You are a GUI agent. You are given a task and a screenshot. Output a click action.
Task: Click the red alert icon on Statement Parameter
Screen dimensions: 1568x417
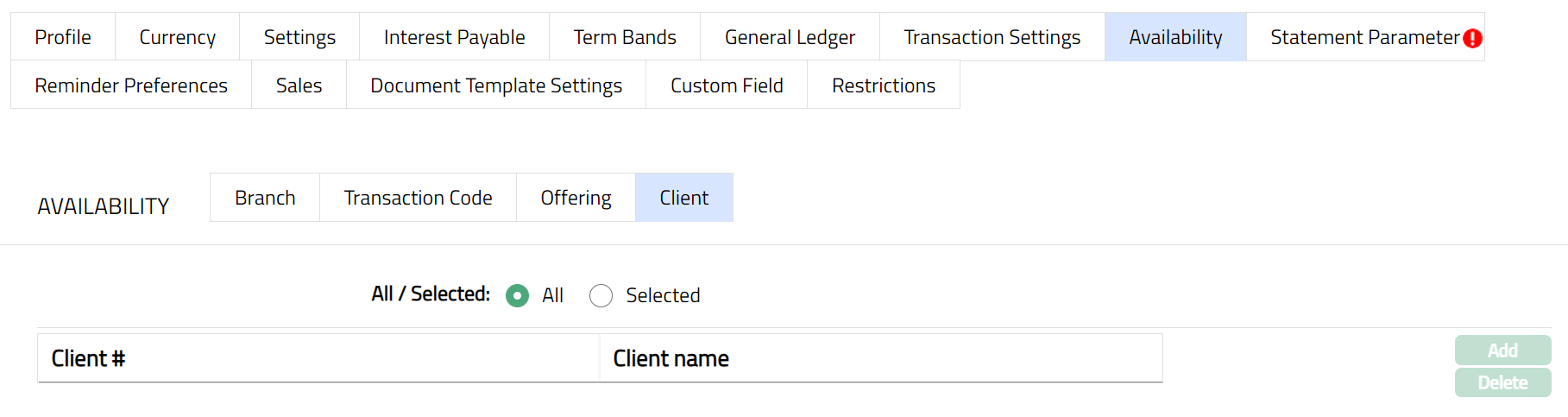click(x=1473, y=38)
